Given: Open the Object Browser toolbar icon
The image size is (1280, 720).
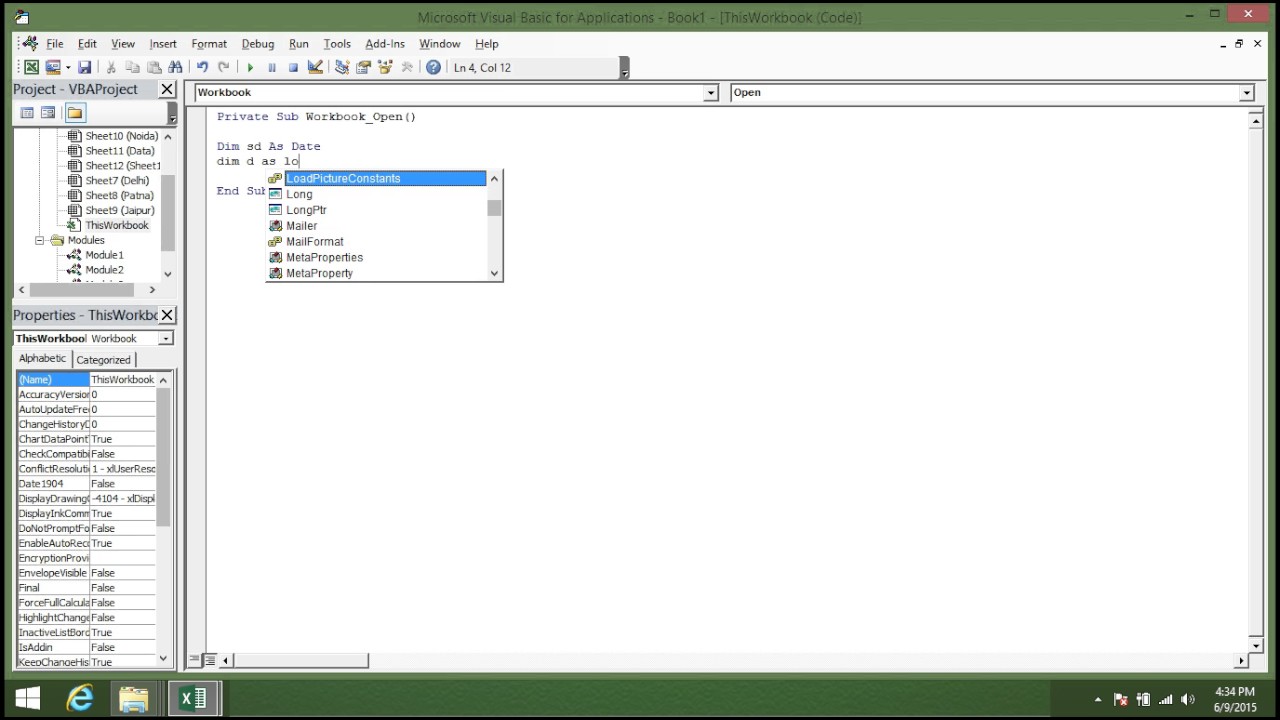Looking at the screenshot, I should click(x=385, y=67).
